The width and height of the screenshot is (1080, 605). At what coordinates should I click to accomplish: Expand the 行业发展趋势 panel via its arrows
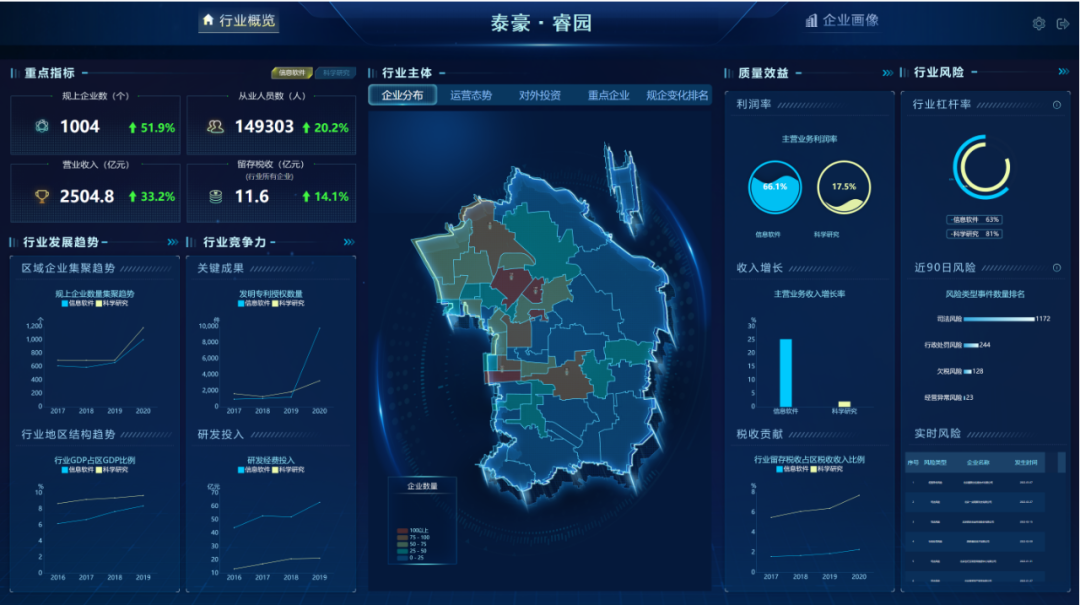[171, 240]
